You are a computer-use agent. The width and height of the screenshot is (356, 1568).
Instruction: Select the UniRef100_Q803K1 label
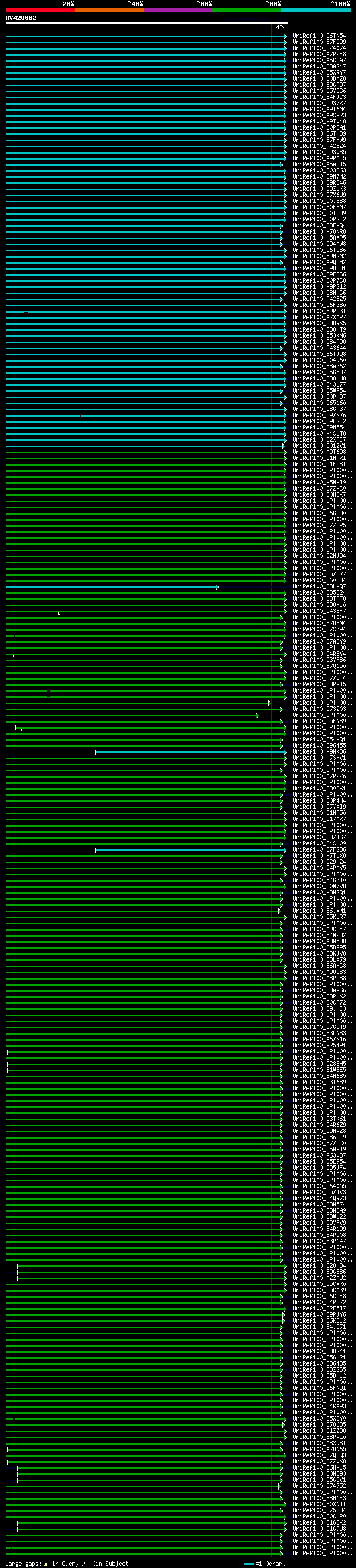pos(319,788)
